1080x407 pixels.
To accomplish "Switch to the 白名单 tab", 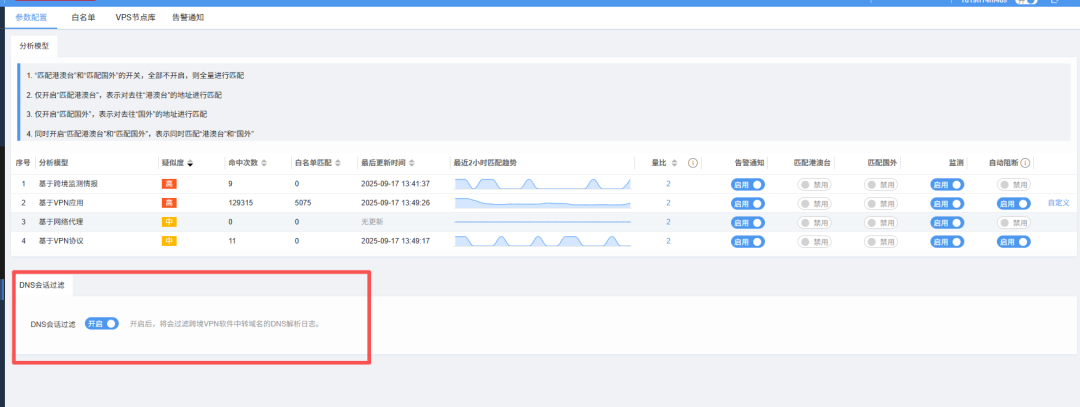I will [x=85, y=18].
